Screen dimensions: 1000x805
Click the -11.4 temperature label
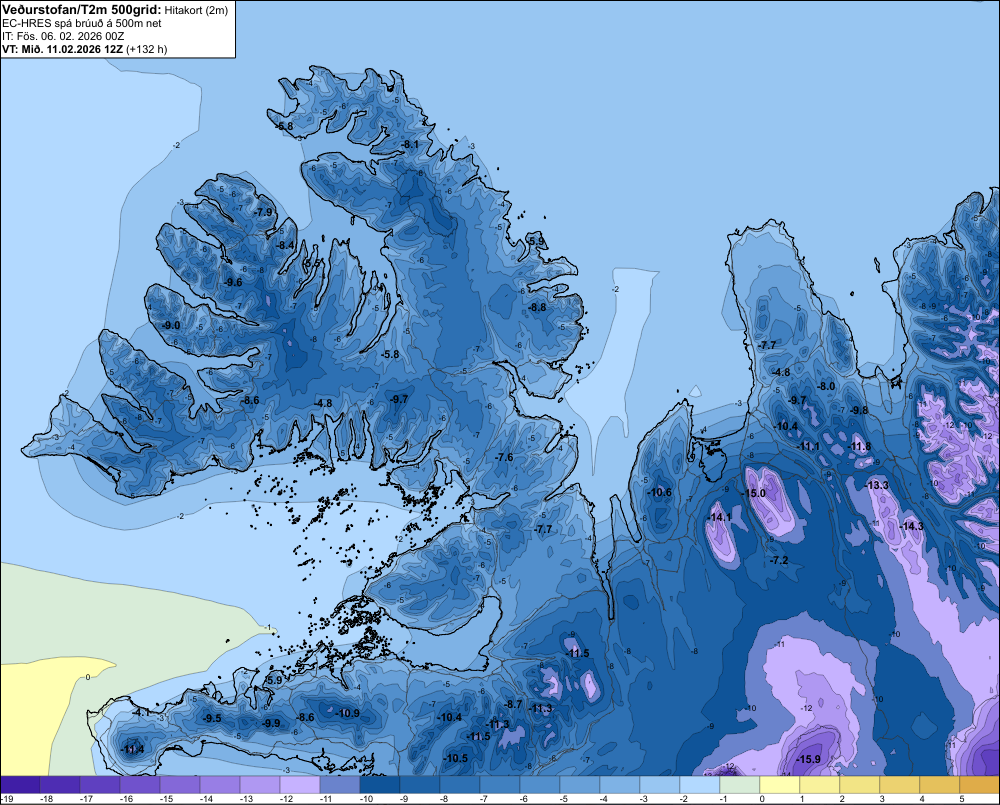click(133, 749)
